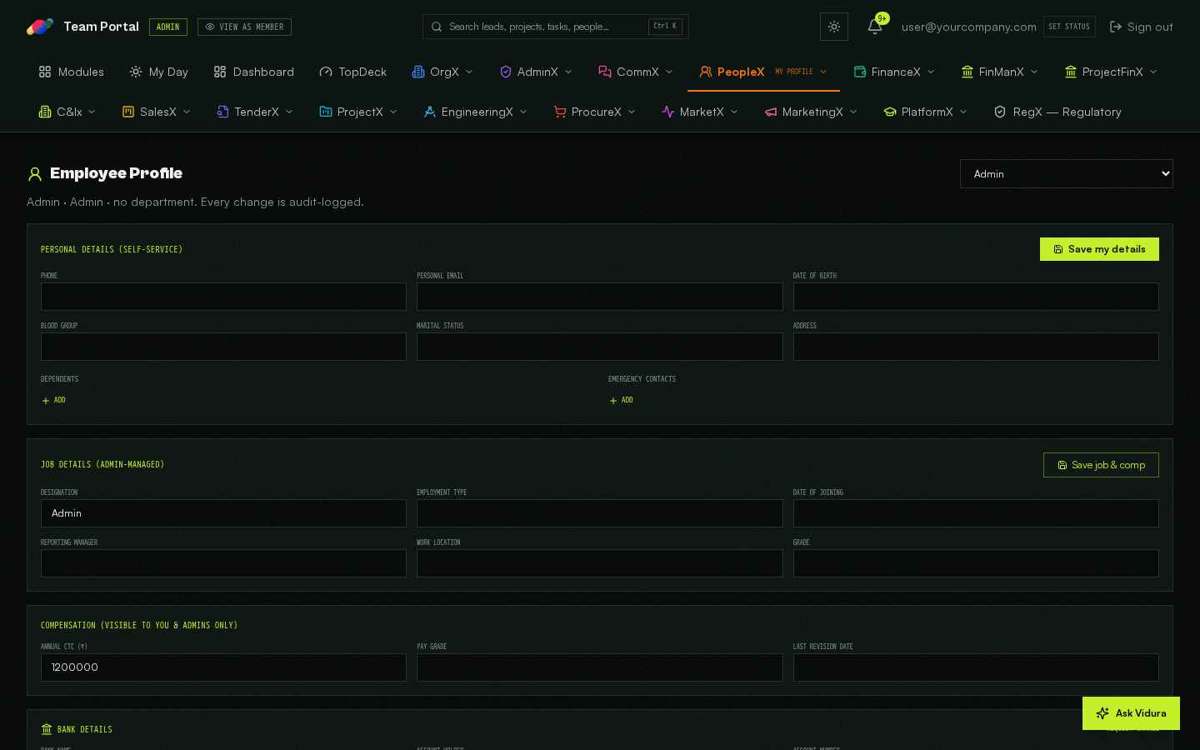Toggle View as Member mode
Image resolution: width=1200 pixels, height=750 pixels.
[x=244, y=27]
